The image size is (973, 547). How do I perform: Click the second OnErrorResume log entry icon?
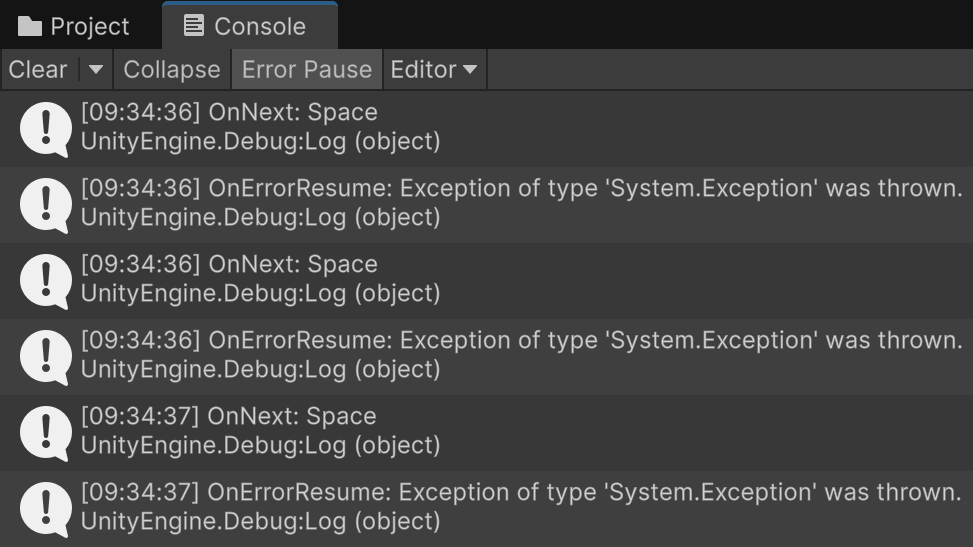(45, 356)
